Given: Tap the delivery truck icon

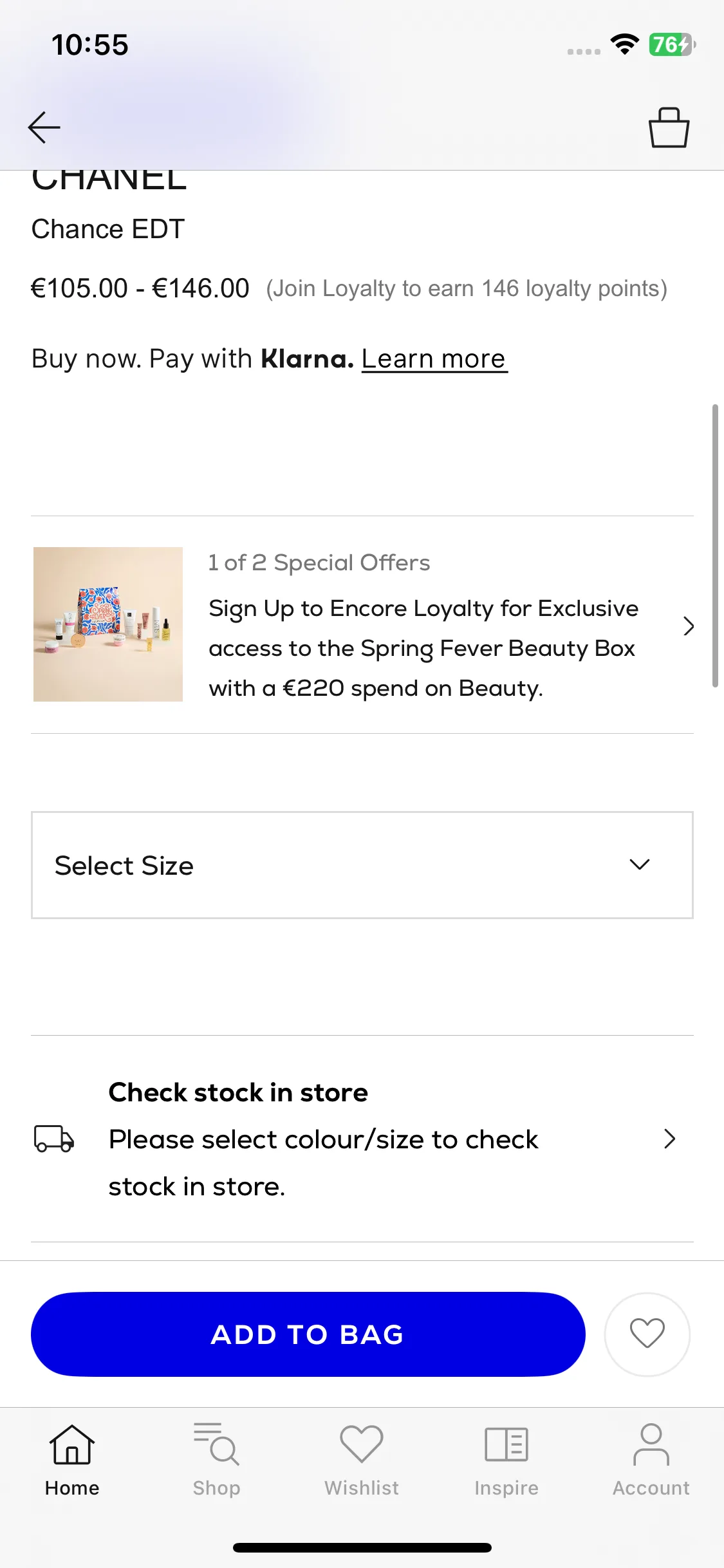Looking at the screenshot, I should (54, 1139).
